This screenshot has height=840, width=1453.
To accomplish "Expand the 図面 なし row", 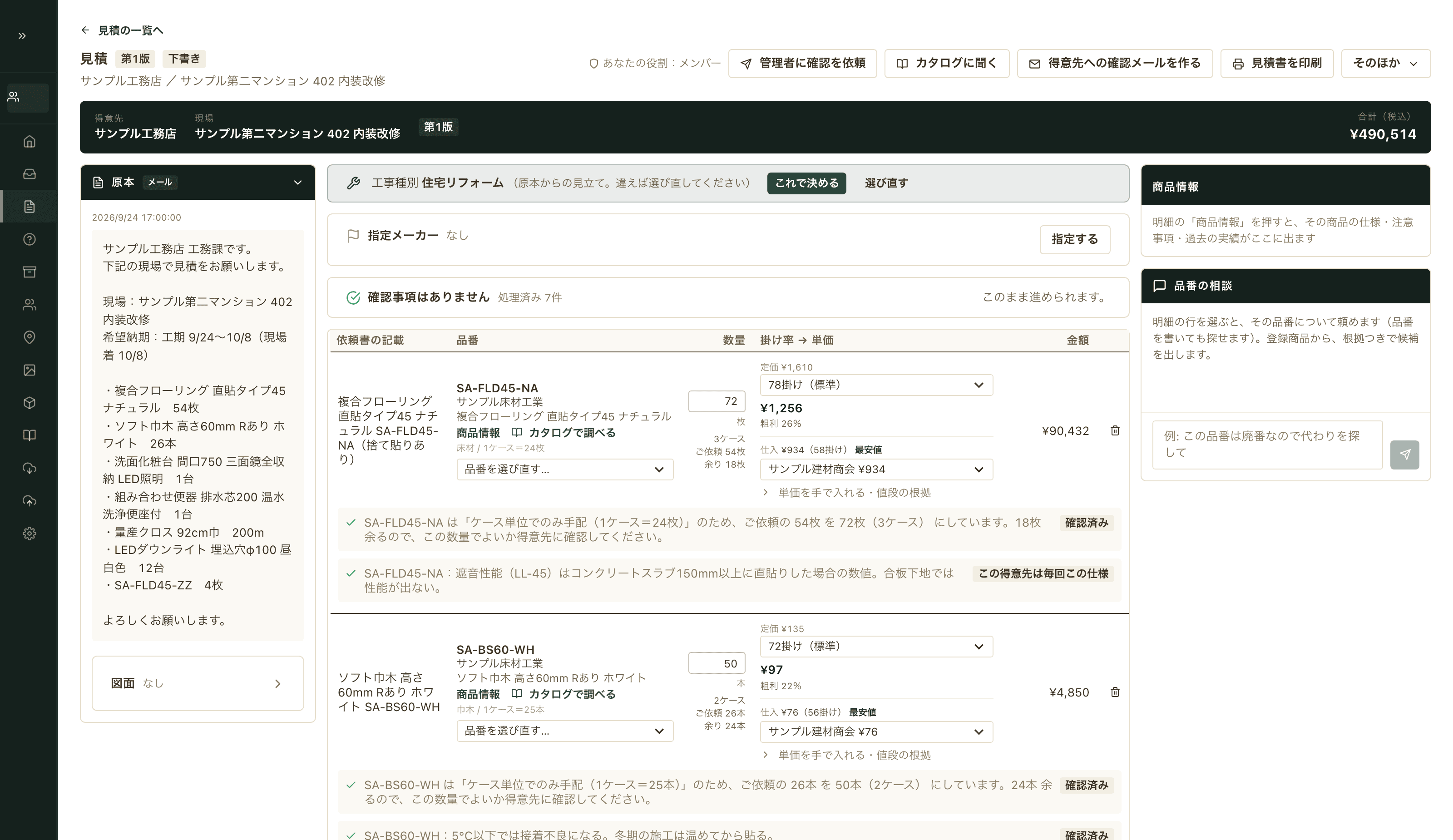I will [x=197, y=683].
